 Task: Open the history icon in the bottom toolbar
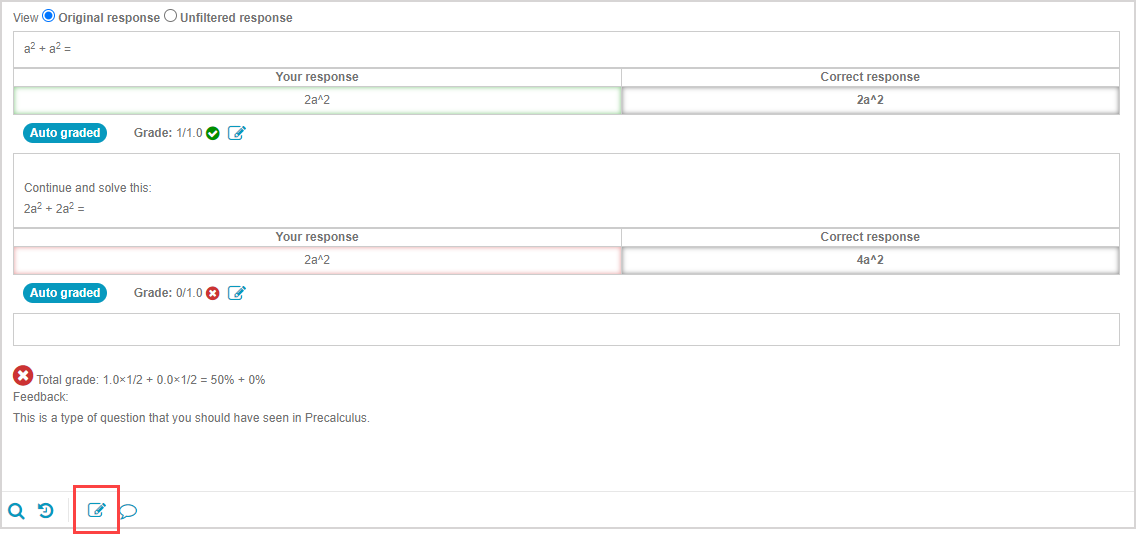click(46, 511)
